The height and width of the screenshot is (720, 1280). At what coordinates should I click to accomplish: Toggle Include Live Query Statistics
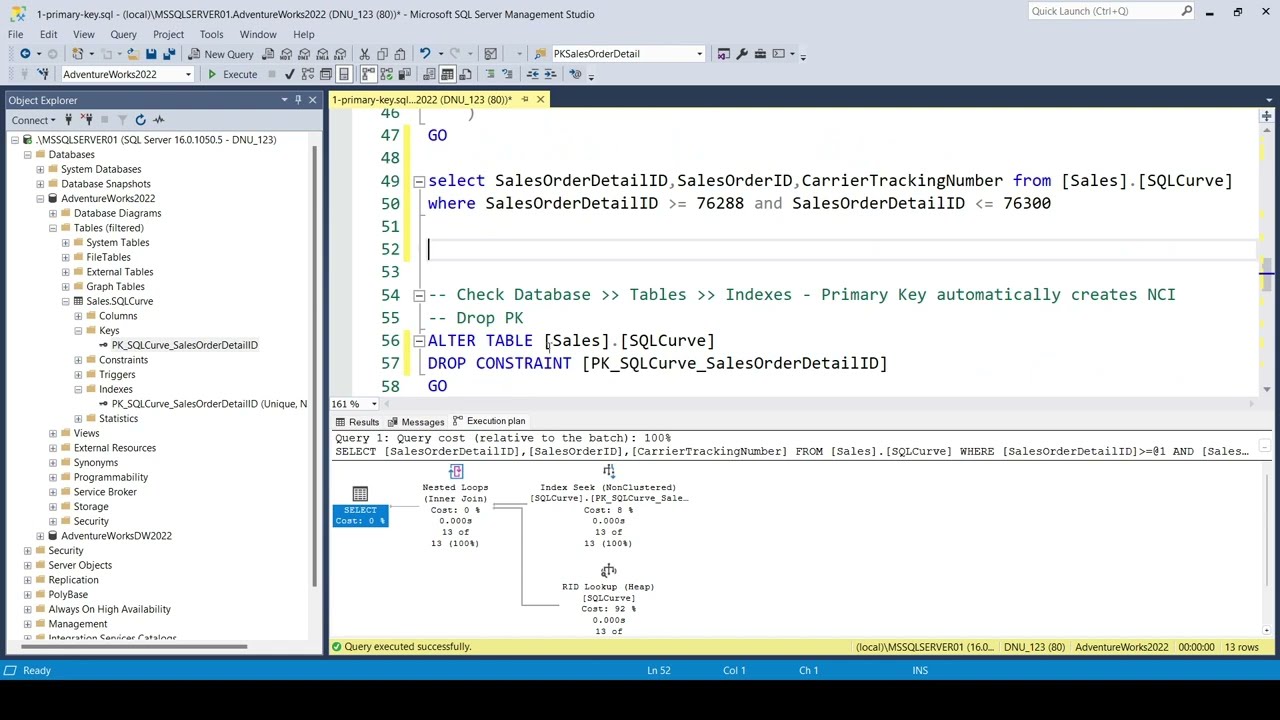pos(386,74)
